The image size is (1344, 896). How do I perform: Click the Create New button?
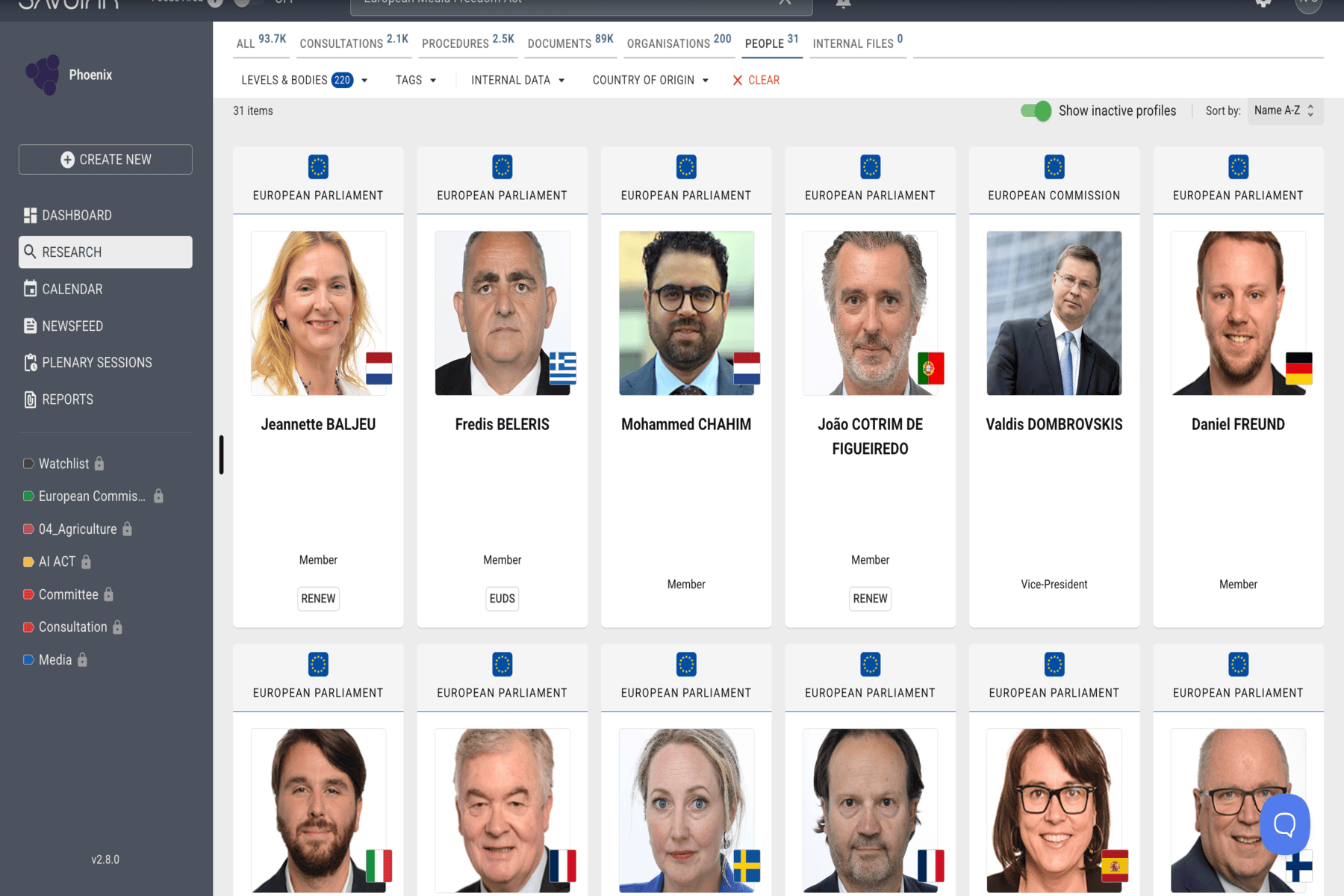pyautogui.click(x=105, y=160)
